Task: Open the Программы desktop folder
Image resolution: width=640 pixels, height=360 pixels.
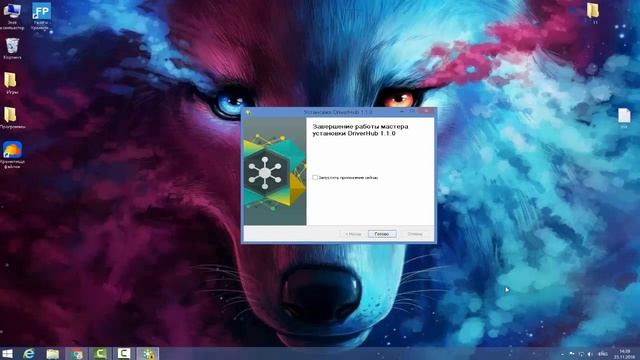Action: click(x=11, y=118)
